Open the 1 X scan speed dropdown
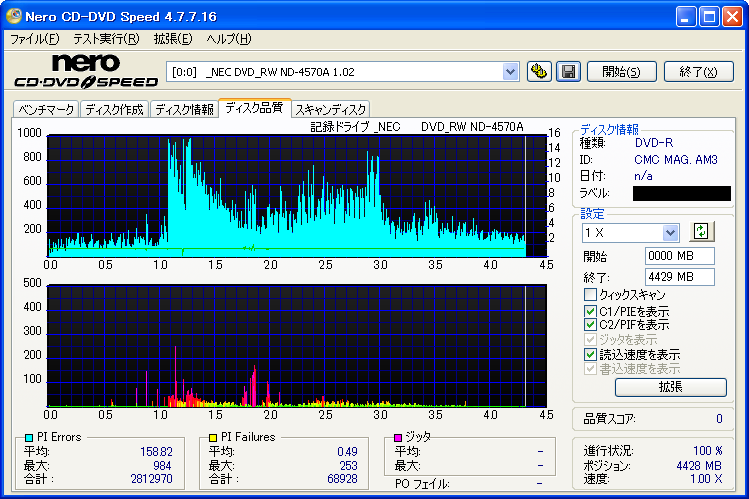This screenshot has width=749, height=499. click(670, 233)
